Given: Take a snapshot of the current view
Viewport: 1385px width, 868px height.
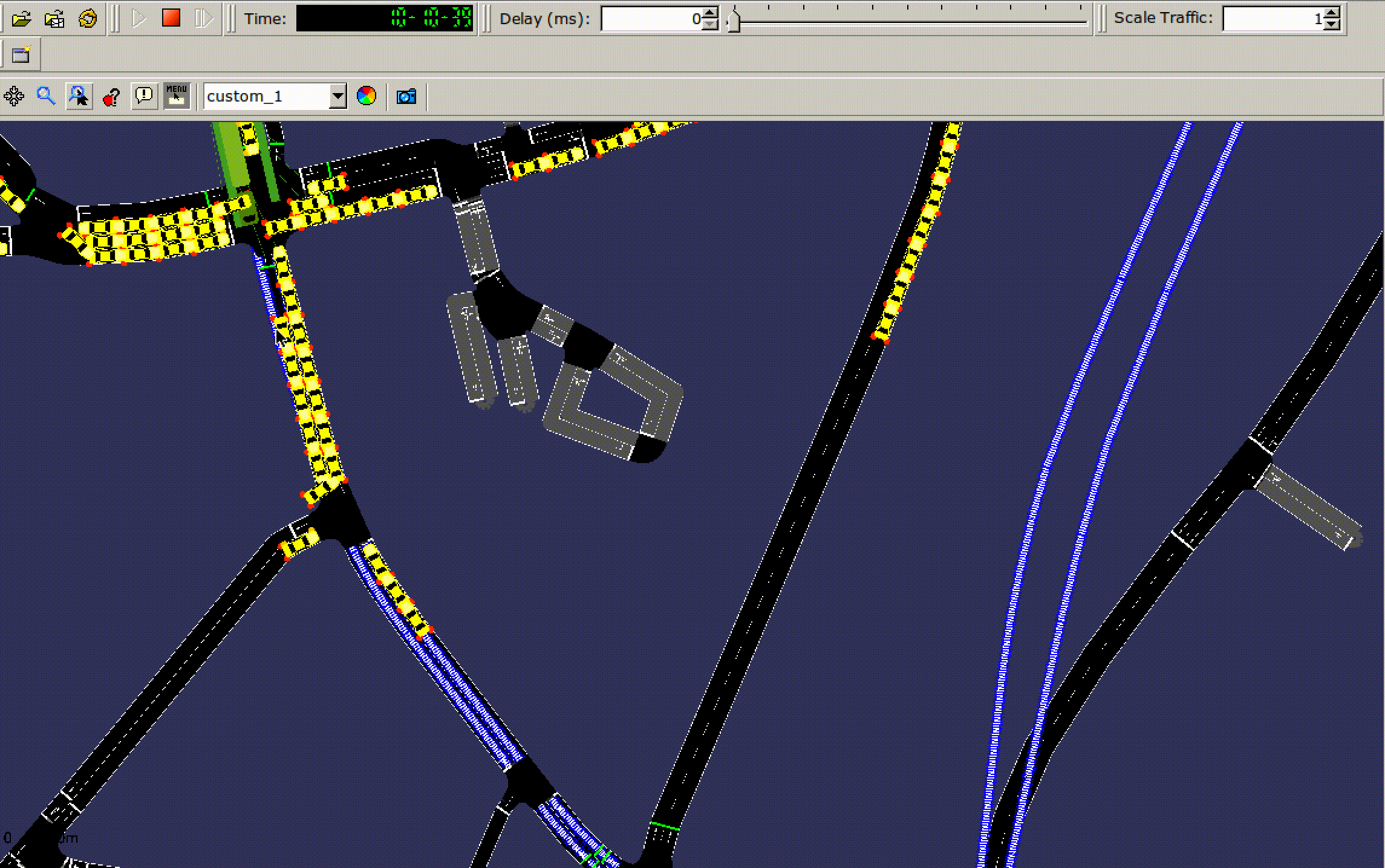Looking at the screenshot, I should (405, 96).
